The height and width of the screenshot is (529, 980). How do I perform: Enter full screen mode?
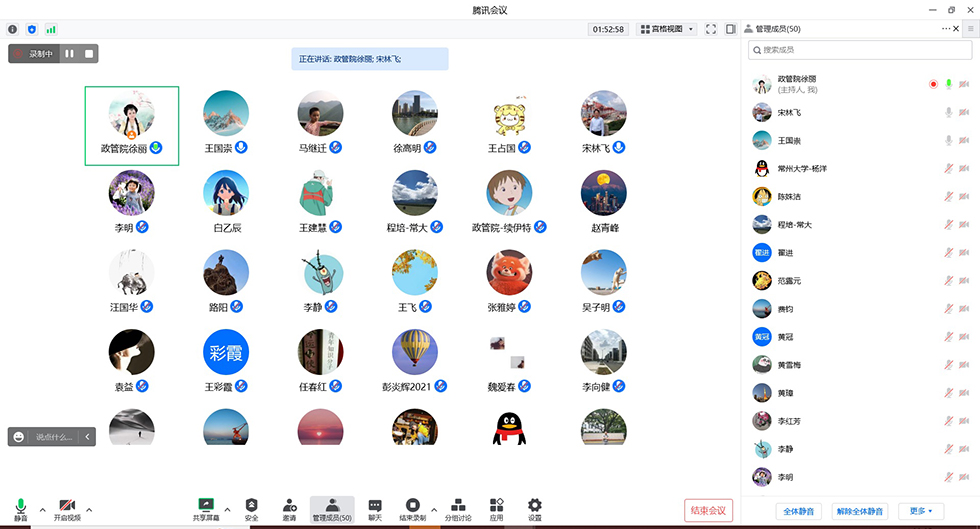[711, 30]
